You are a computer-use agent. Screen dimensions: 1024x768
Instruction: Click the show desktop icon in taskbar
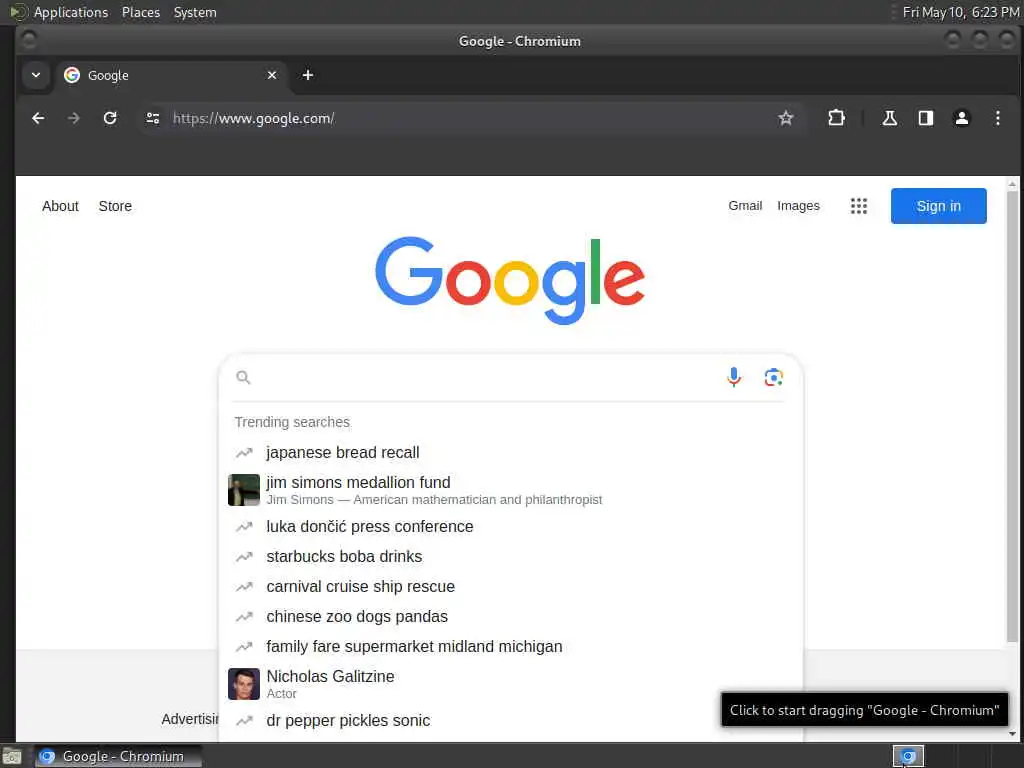tap(12, 757)
